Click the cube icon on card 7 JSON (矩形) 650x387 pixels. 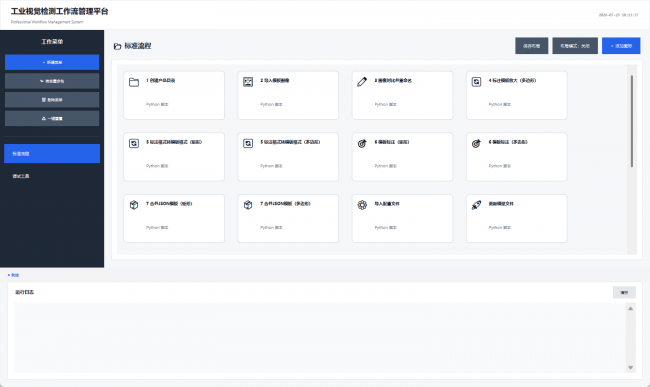pyautogui.click(x=134, y=205)
